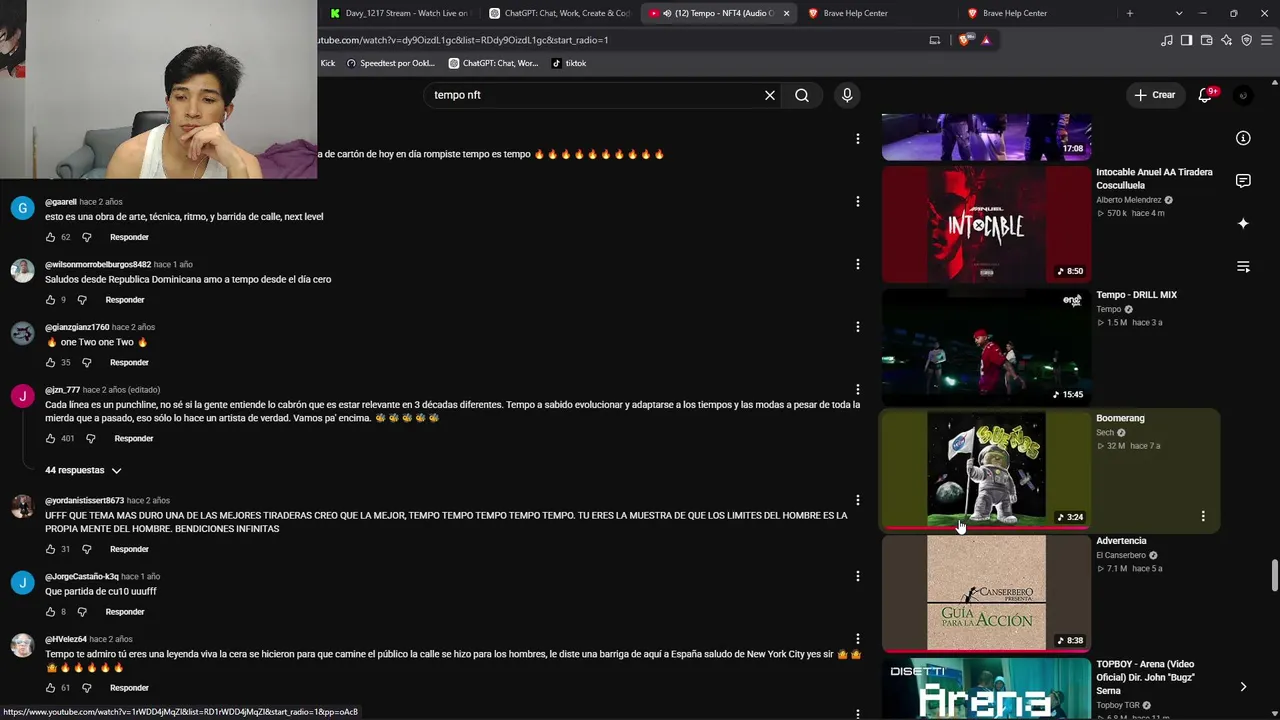This screenshot has width=1280, height=720.
Task: Open the tiktok bookmark
Action: 569,63
